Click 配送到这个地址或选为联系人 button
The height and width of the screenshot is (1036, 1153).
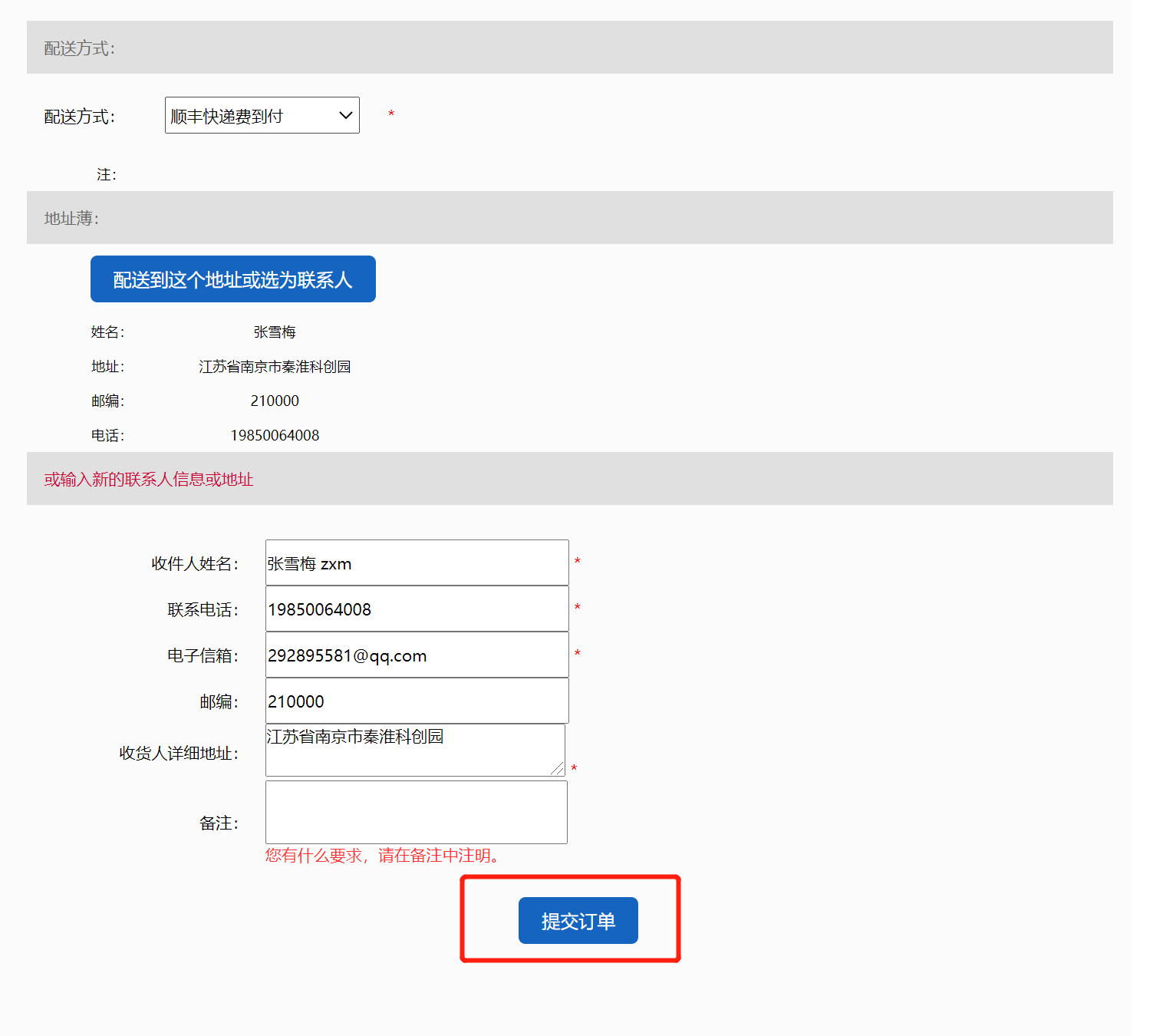(232, 279)
